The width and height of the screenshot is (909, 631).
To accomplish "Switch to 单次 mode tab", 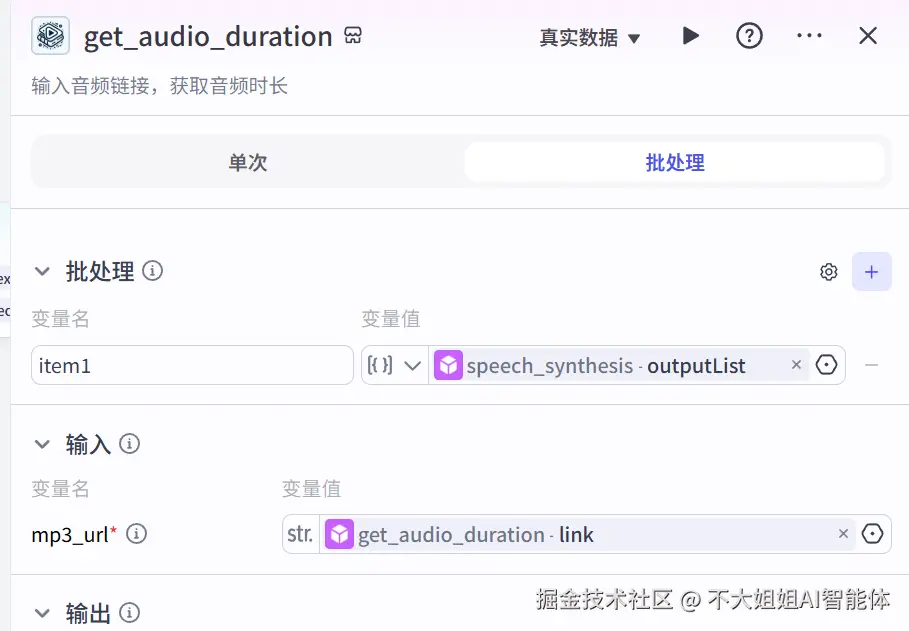I will tap(248, 163).
